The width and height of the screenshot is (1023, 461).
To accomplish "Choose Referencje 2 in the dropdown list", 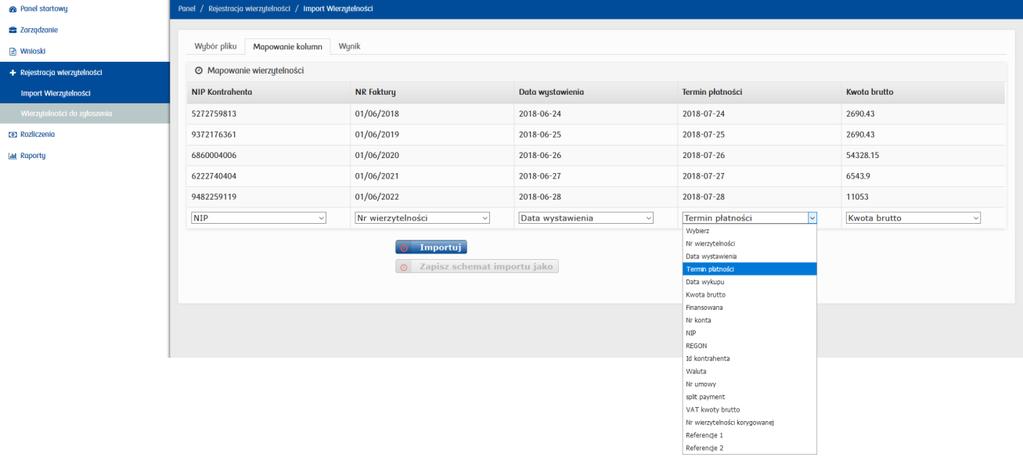I will coord(750,448).
